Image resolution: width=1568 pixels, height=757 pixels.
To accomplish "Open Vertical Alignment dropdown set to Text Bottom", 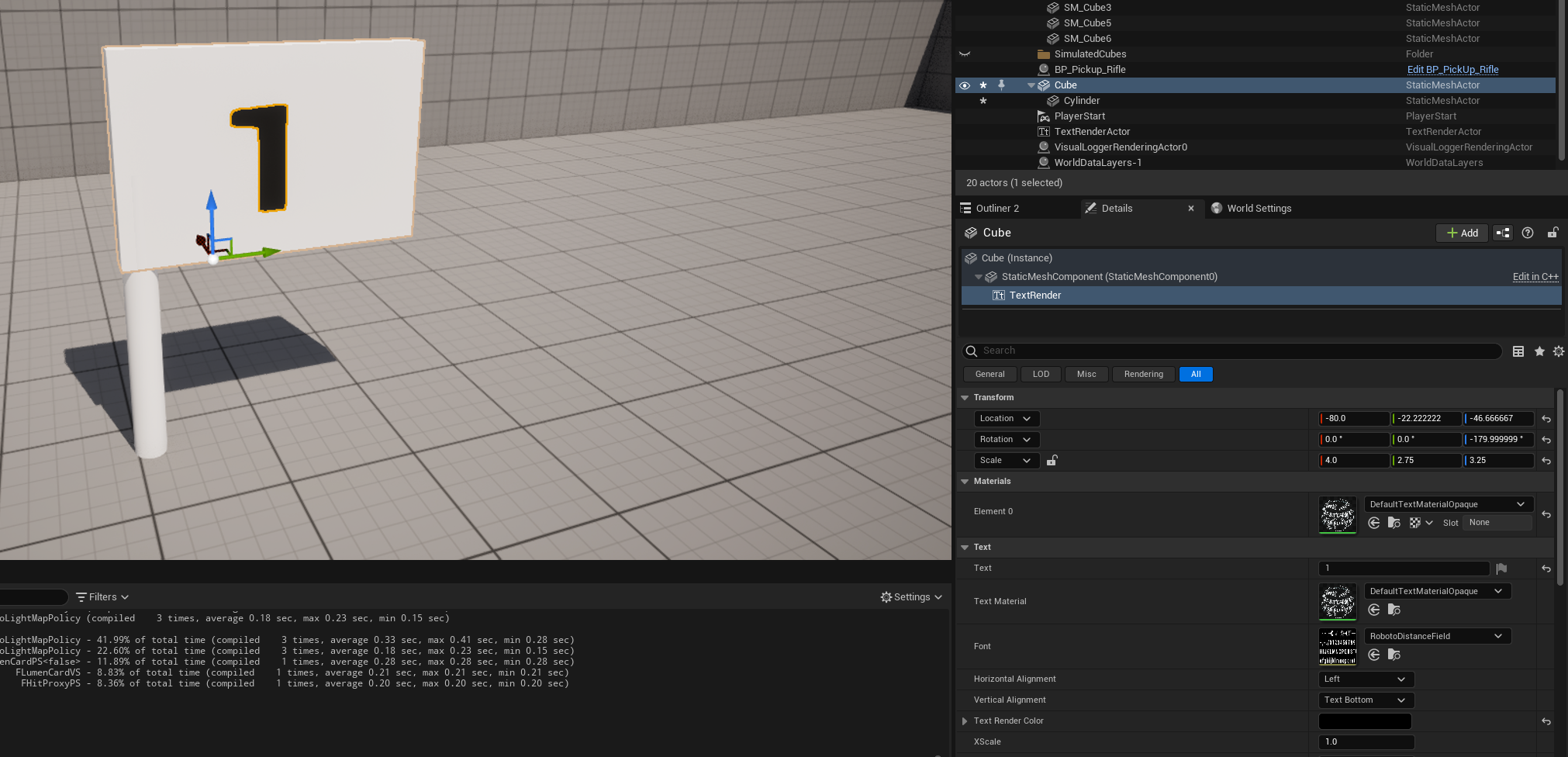I will tap(1366, 700).
